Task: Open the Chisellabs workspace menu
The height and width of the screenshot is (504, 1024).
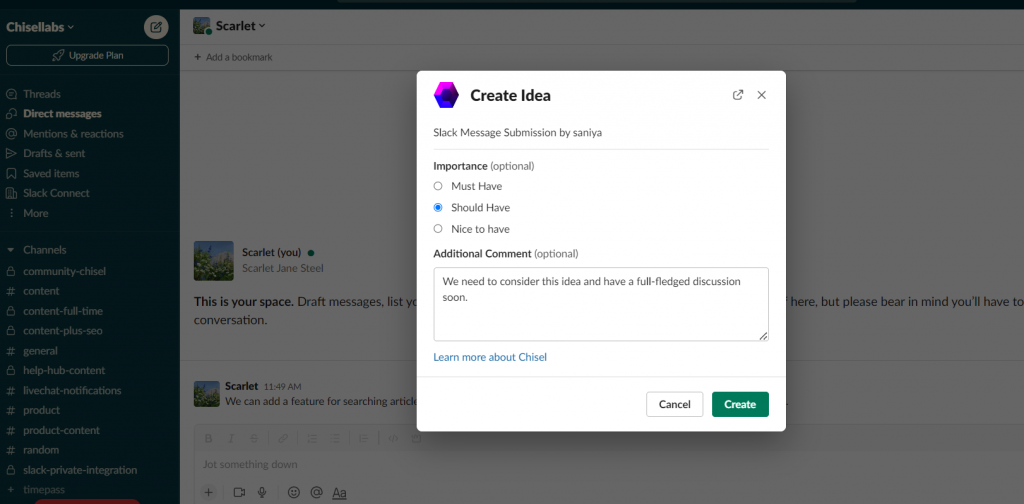Action: [40, 27]
